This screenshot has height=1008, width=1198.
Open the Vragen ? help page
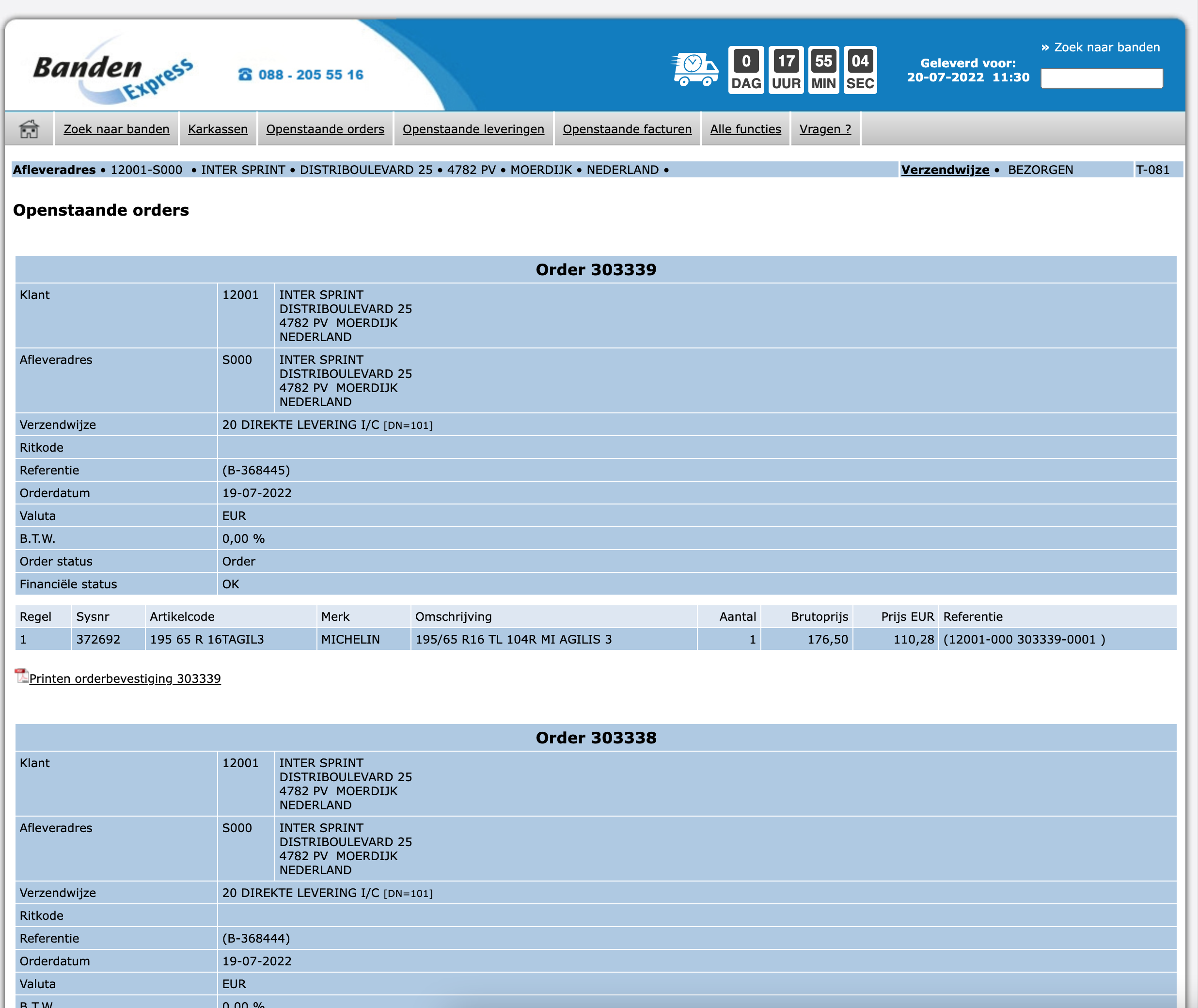click(825, 129)
